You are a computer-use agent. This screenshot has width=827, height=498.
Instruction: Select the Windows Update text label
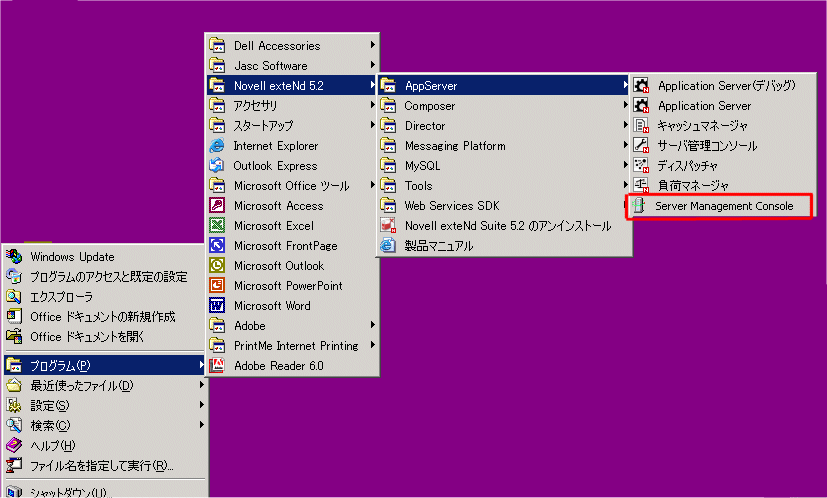72,256
